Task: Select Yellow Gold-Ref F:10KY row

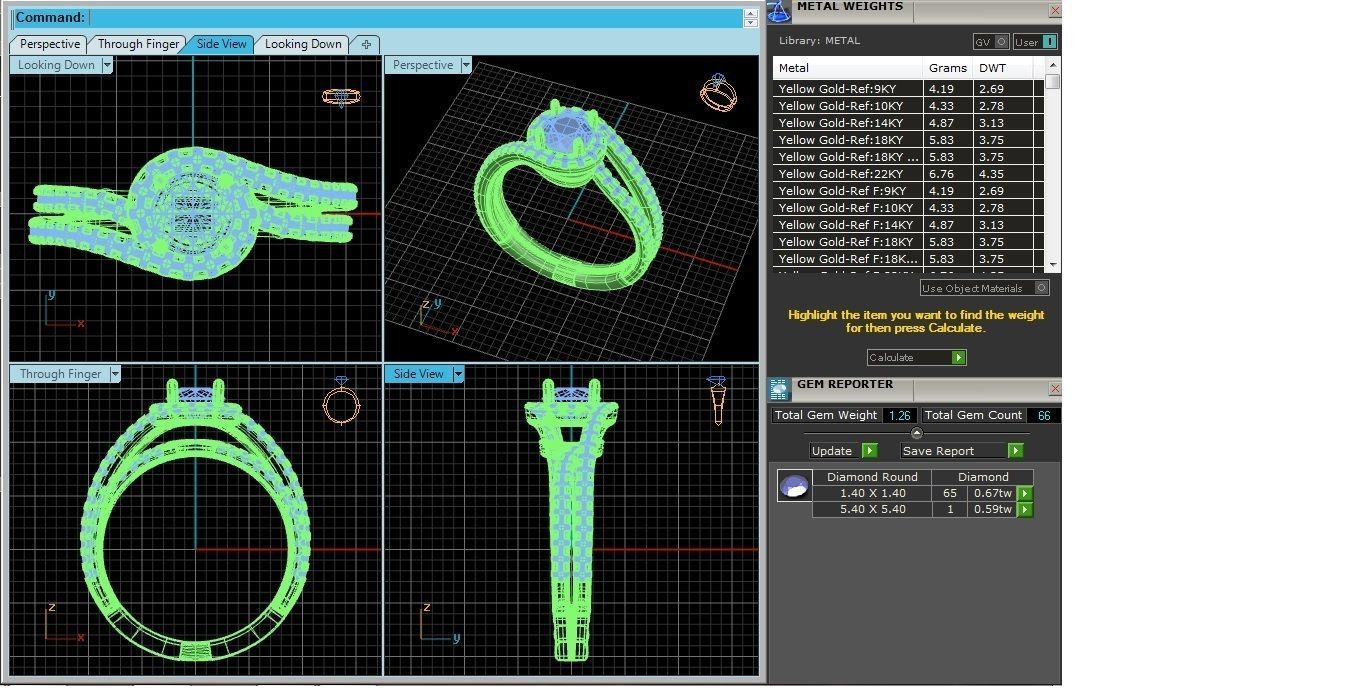Action: pyautogui.click(x=909, y=208)
